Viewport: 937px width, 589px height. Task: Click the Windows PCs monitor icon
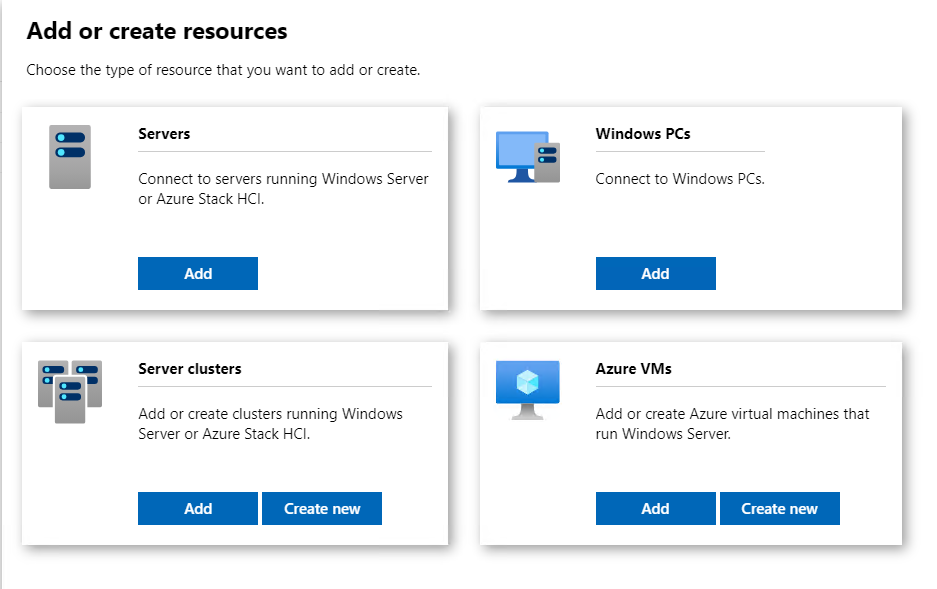pos(527,156)
